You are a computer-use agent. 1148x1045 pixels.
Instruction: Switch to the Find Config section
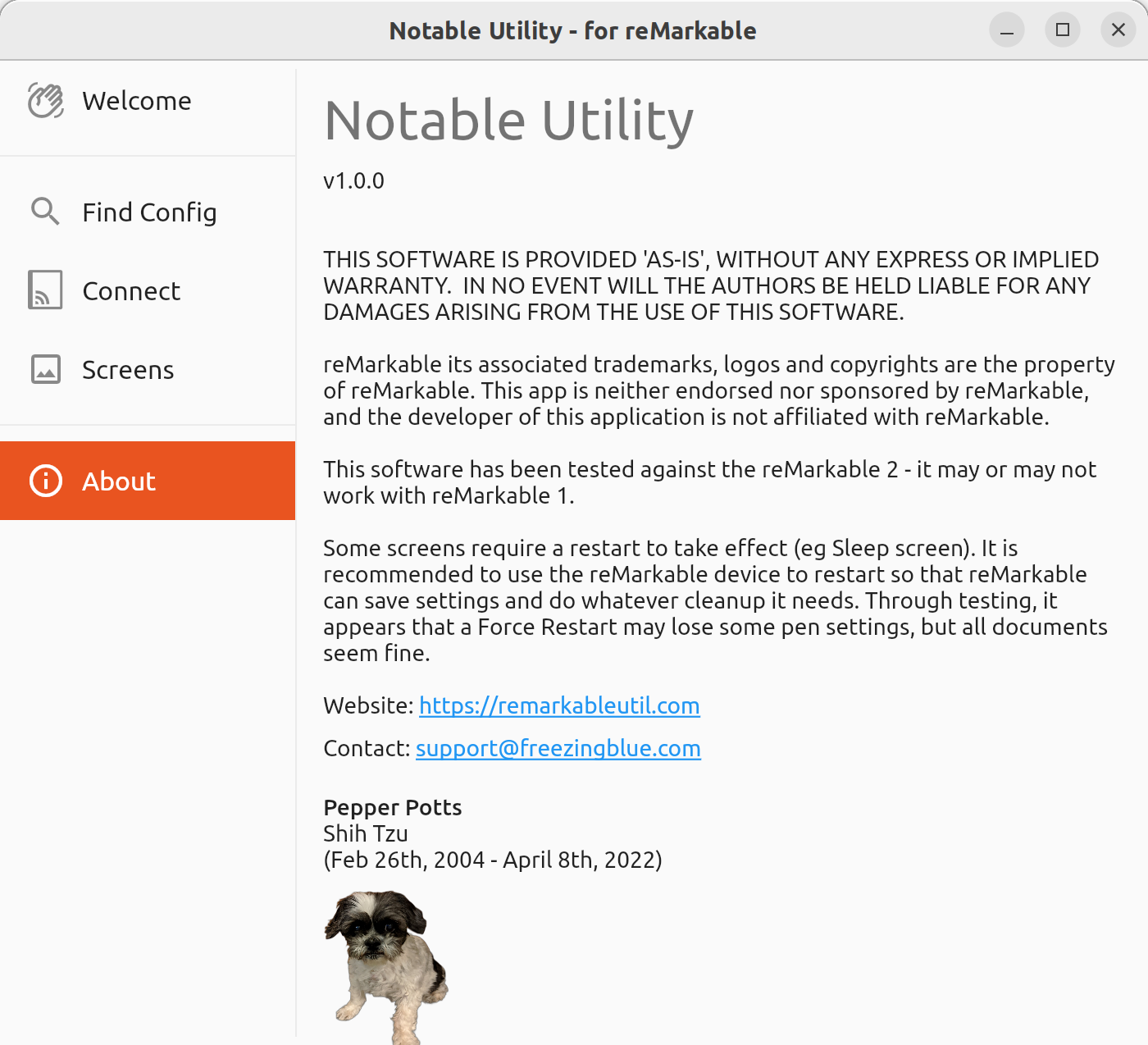pyautogui.click(x=149, y=212)
